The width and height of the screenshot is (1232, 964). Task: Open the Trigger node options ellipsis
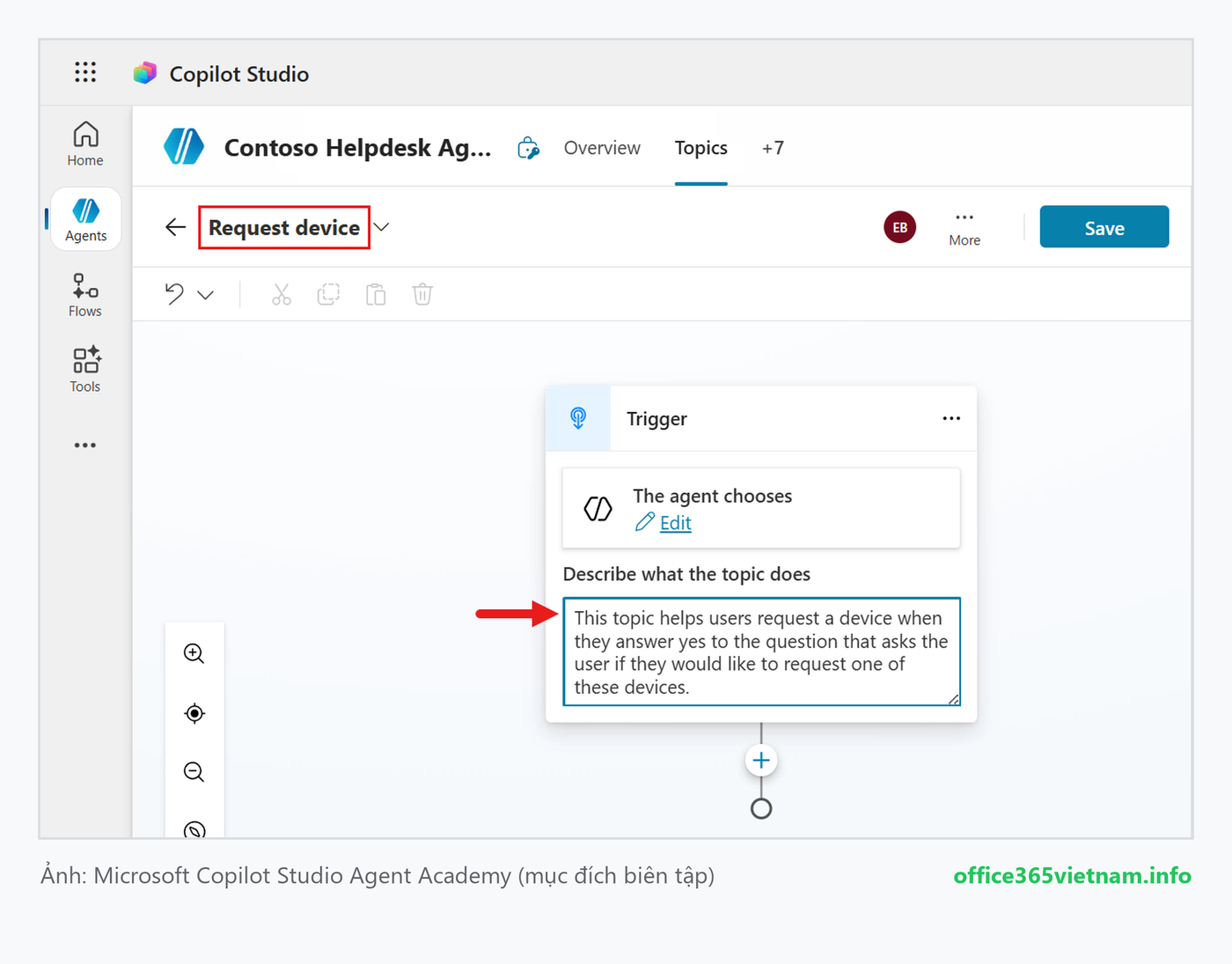pyautogui.click(x=951, y=418)
